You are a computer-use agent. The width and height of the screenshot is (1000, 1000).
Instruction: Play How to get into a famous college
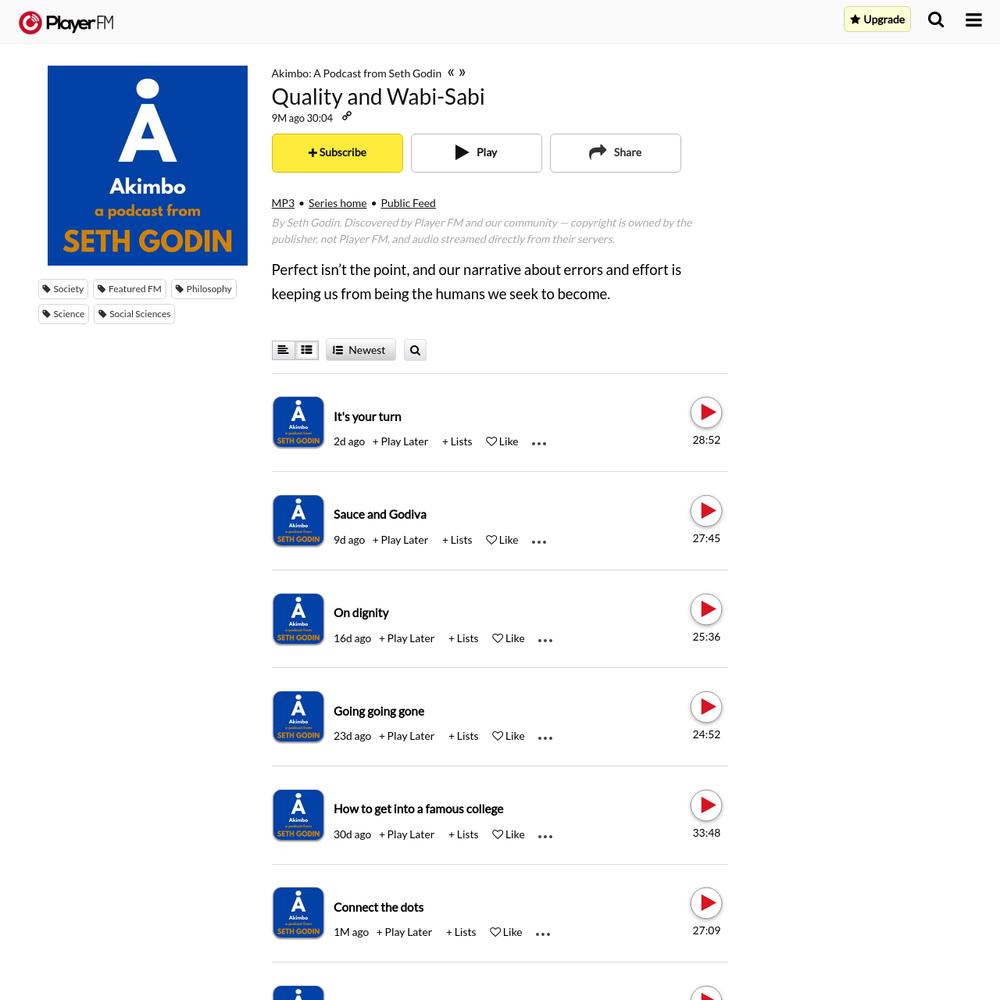[706, 805]
